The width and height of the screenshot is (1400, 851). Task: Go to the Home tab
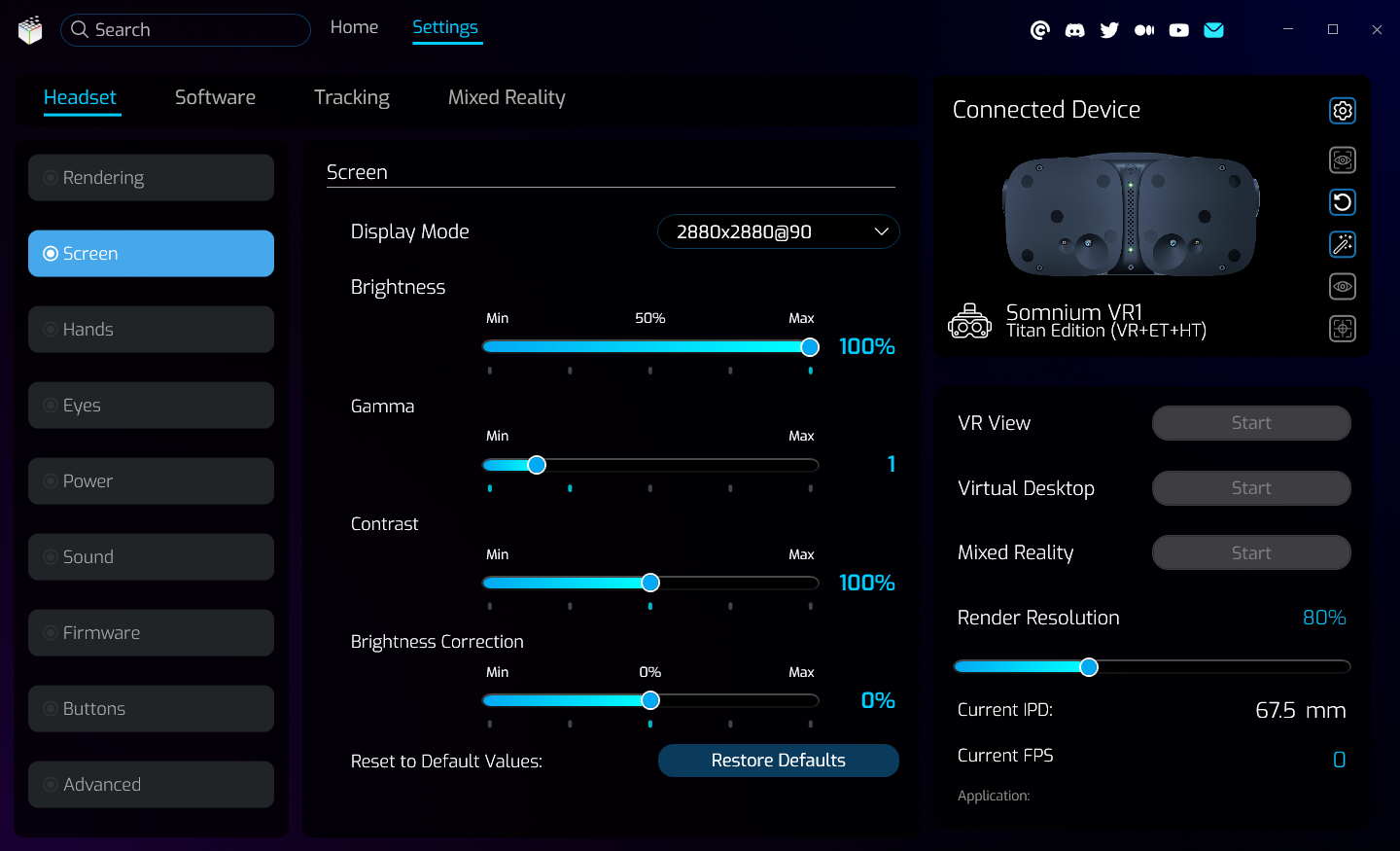(354, 27)
